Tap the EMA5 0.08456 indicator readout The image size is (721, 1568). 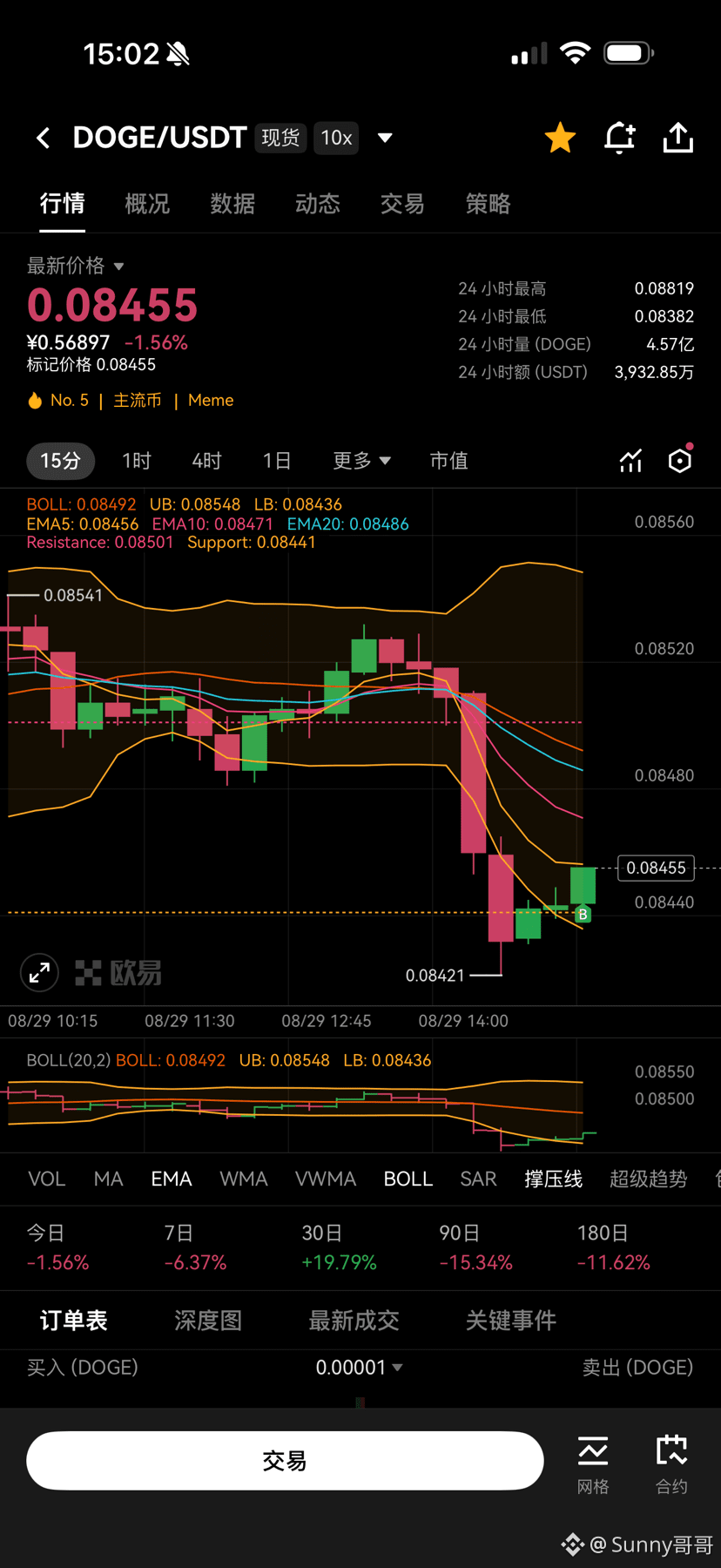[83, 524]
